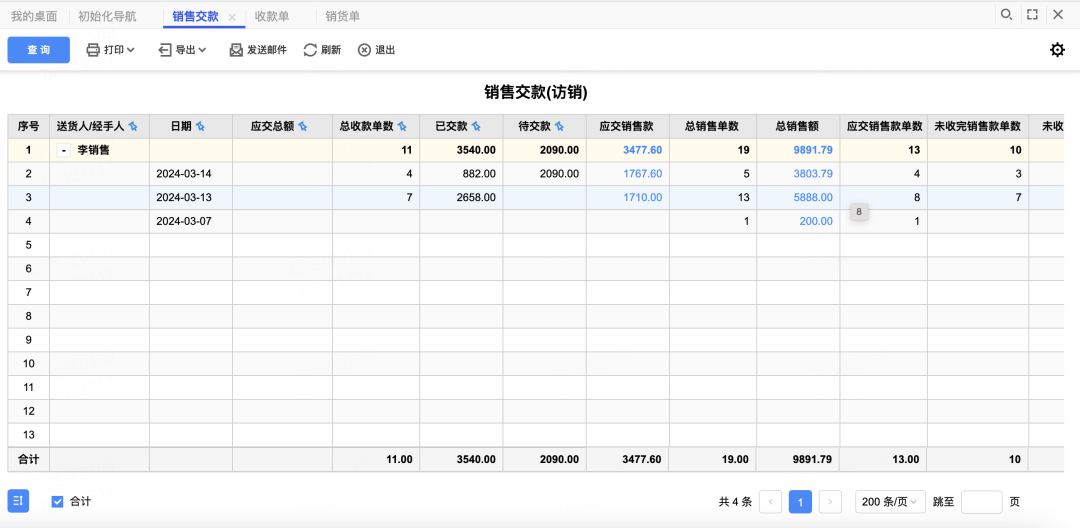The image size is (1080, 528).
Task: Open row 1 总销售额 link 9891.79
Action: [812, 150]
